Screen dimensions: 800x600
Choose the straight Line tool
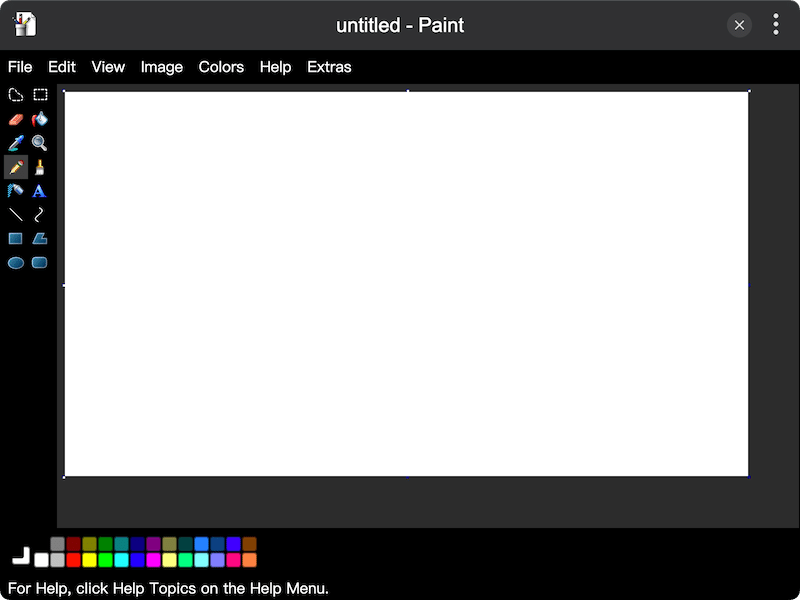tap(16, 215)
